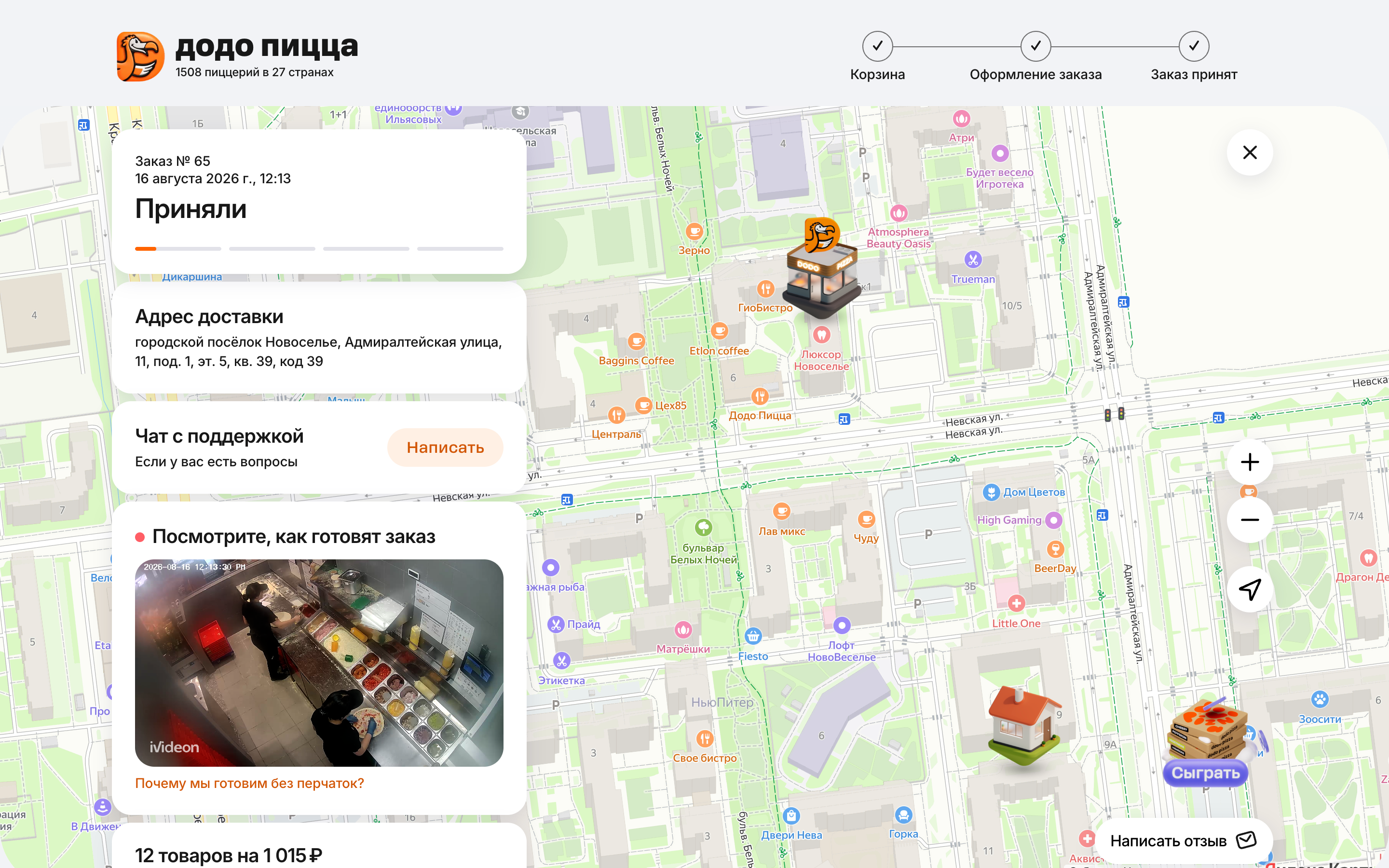Screen dimensions: 1389x868
Task: Select the Atmosphera Beauty Oasis pin
Action: coord(899,213)
